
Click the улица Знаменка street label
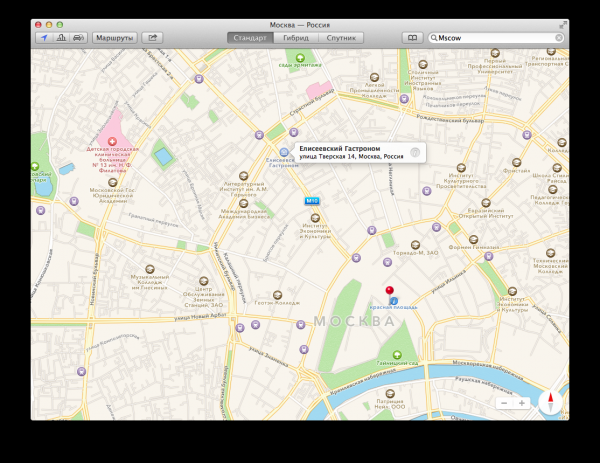coord(268,356)
